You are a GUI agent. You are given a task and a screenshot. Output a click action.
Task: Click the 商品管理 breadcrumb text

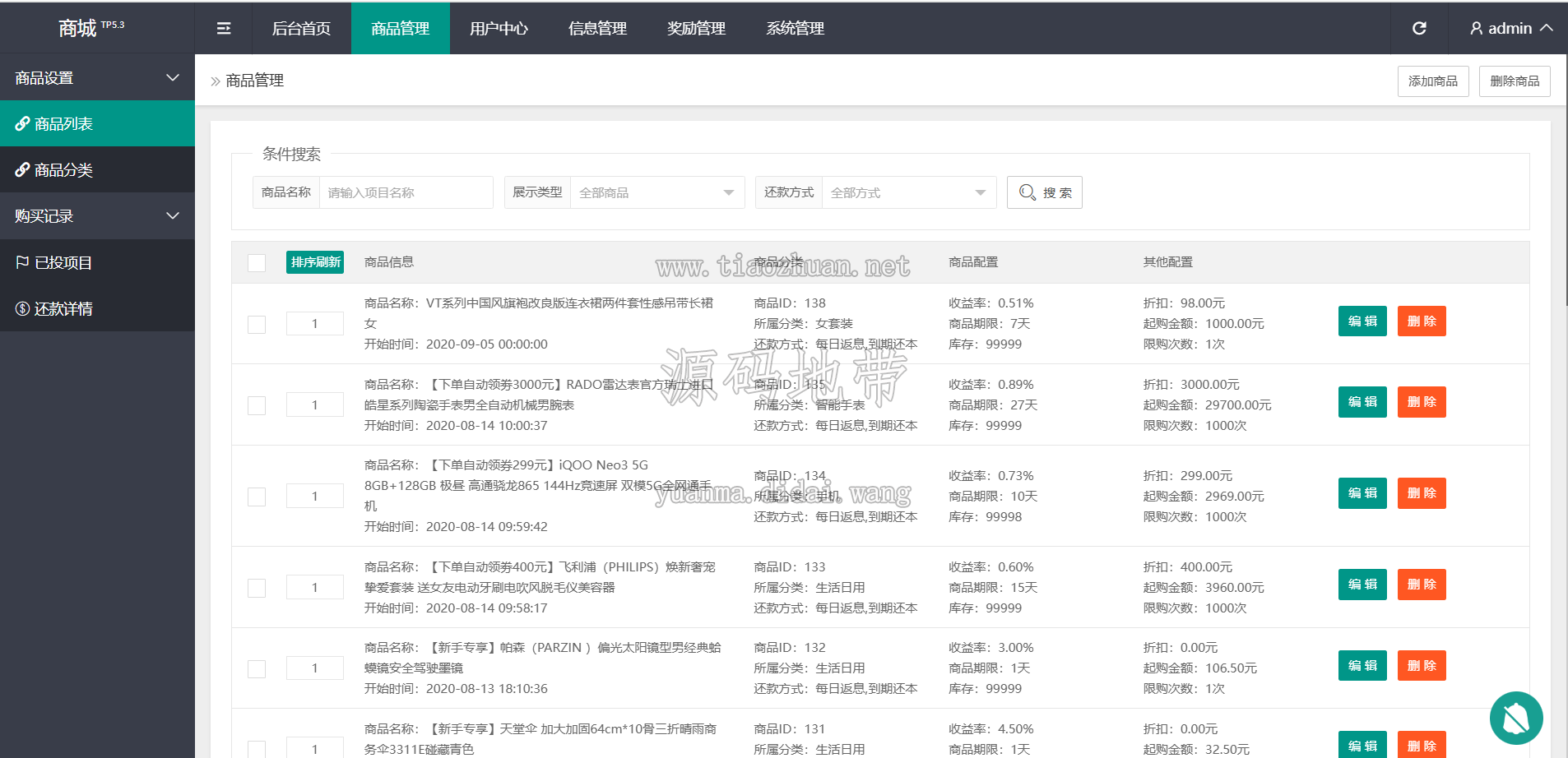tap(255, 81)
